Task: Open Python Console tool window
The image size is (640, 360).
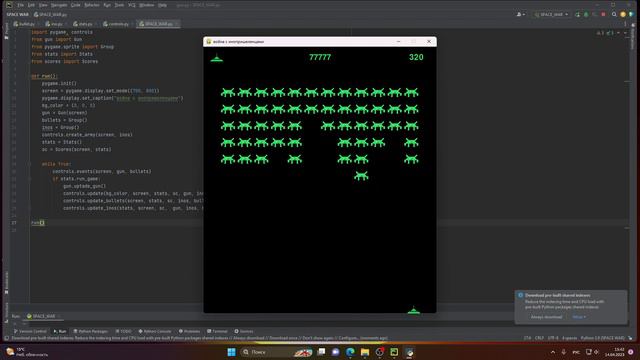Action: coord(155,331)
